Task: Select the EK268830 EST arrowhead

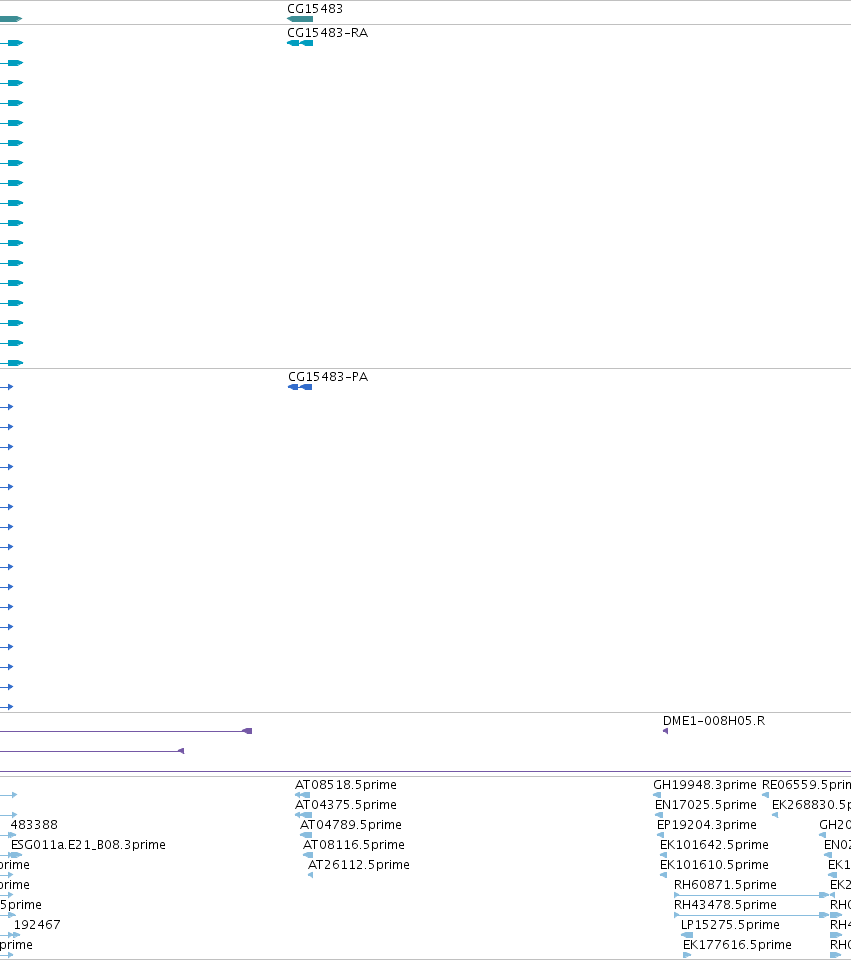Action: (775, 815)
